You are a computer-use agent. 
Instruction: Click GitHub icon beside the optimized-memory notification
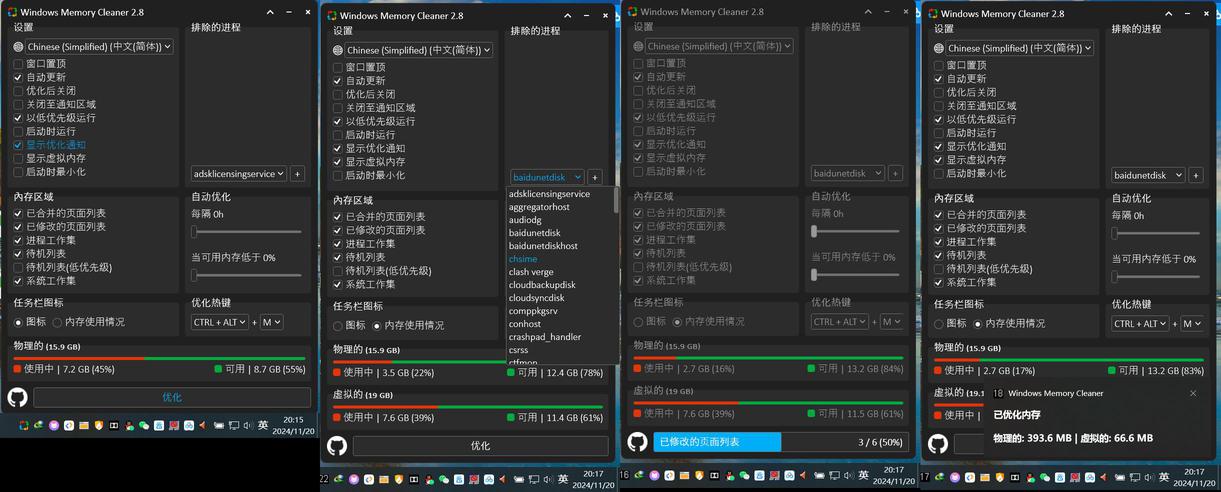pyautogui.click(x=938, y=443)
